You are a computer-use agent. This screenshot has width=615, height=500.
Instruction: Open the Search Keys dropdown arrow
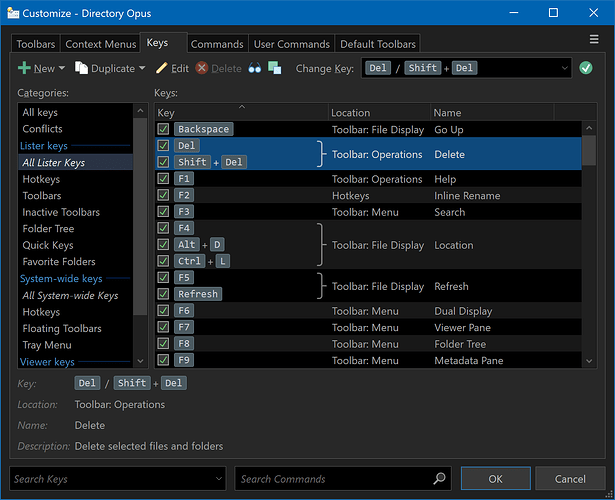[219, 478]
